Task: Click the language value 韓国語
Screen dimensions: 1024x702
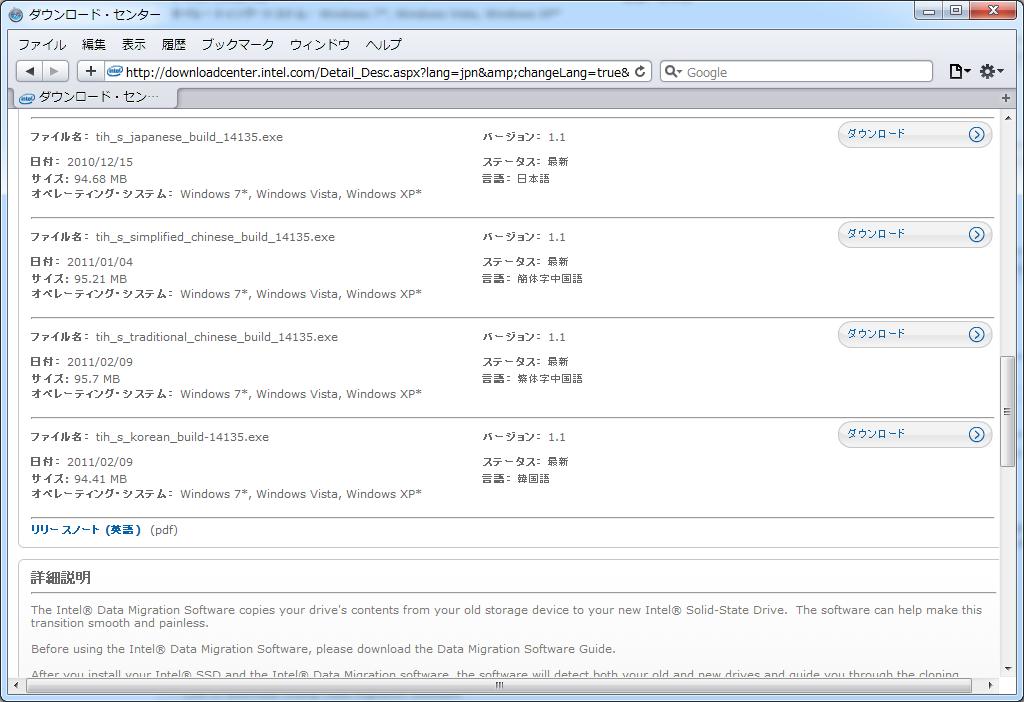Action: 533,478
